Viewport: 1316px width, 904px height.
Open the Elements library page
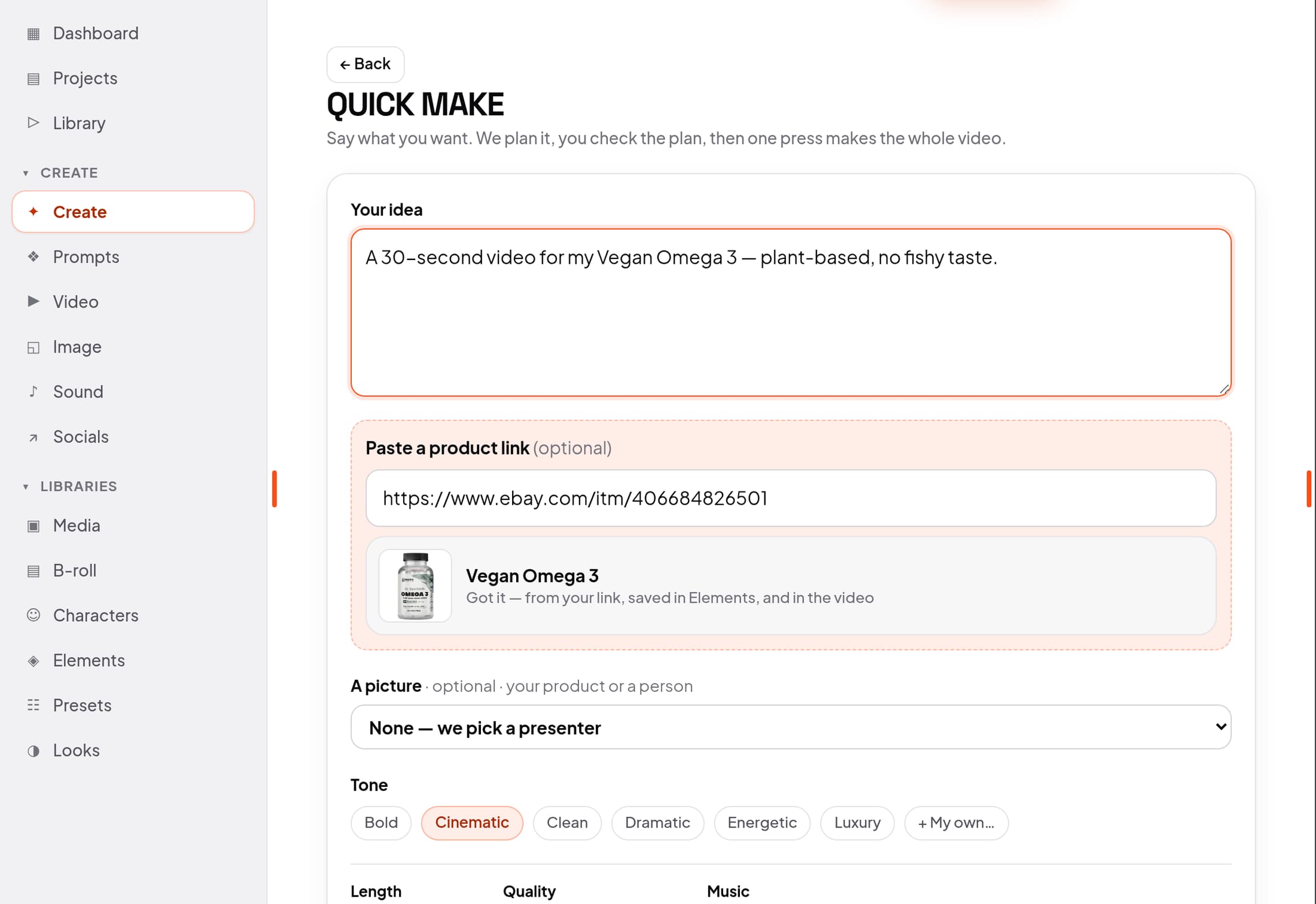[x=133, y=661]
